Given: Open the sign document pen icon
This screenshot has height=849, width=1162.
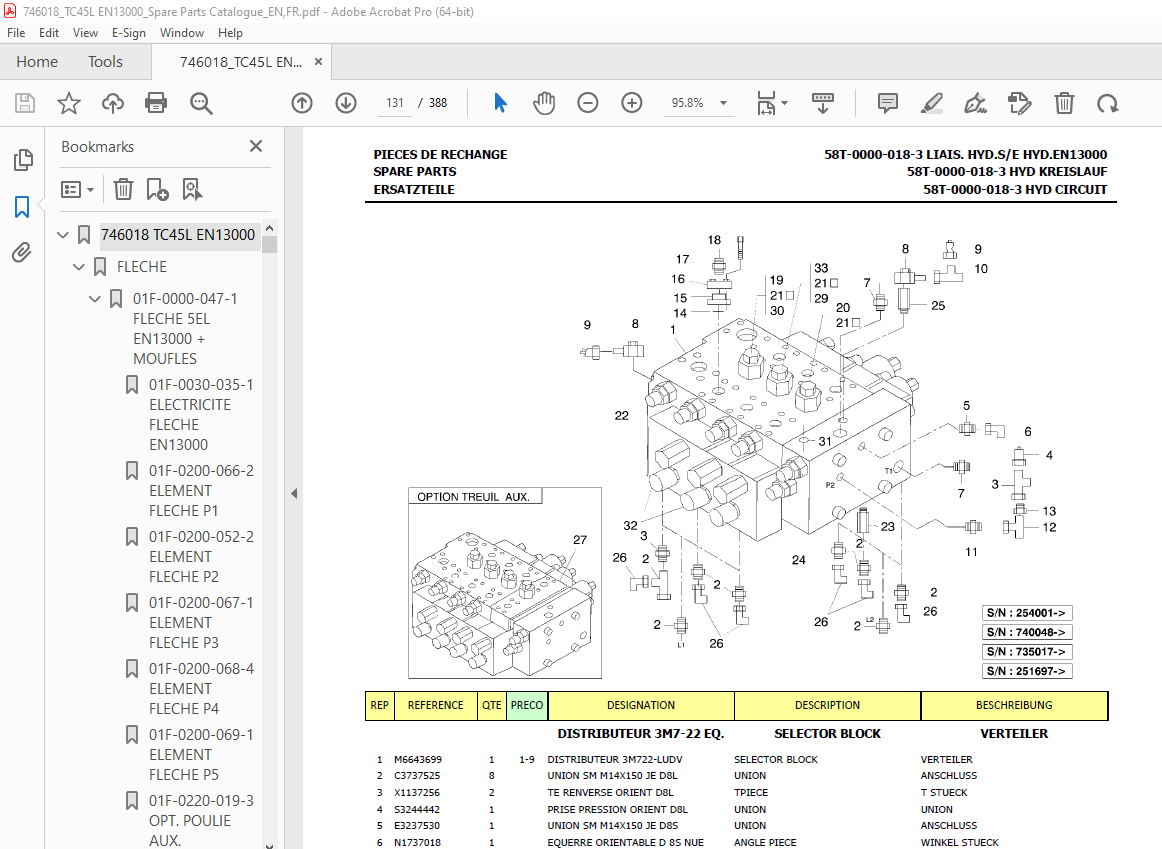Looking at the screenshot, I should (975, 103).
